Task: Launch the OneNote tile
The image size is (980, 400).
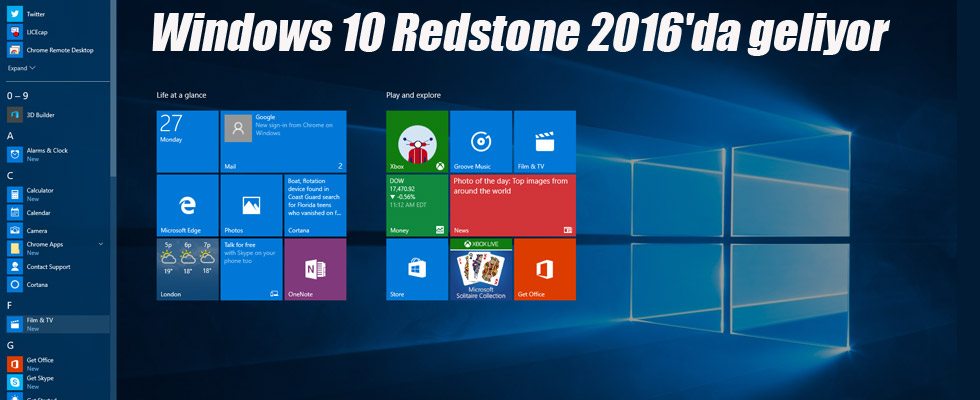Action: [x=315, y=269]
